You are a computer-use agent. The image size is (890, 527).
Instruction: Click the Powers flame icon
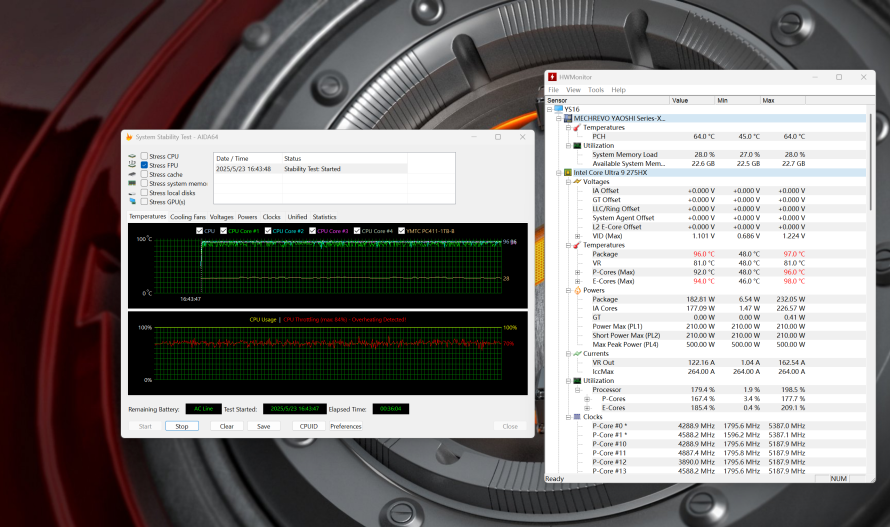576,290
